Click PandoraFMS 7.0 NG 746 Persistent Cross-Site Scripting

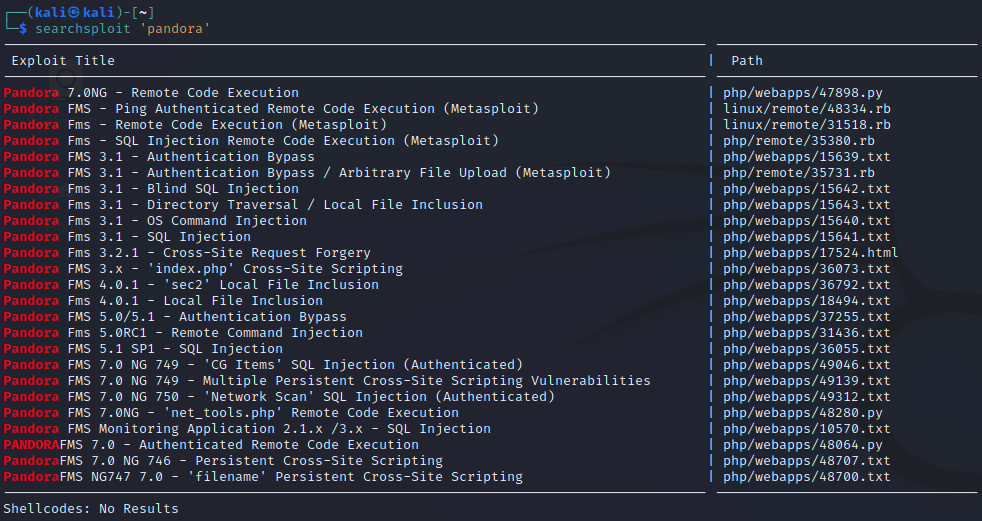click(223, 461)
